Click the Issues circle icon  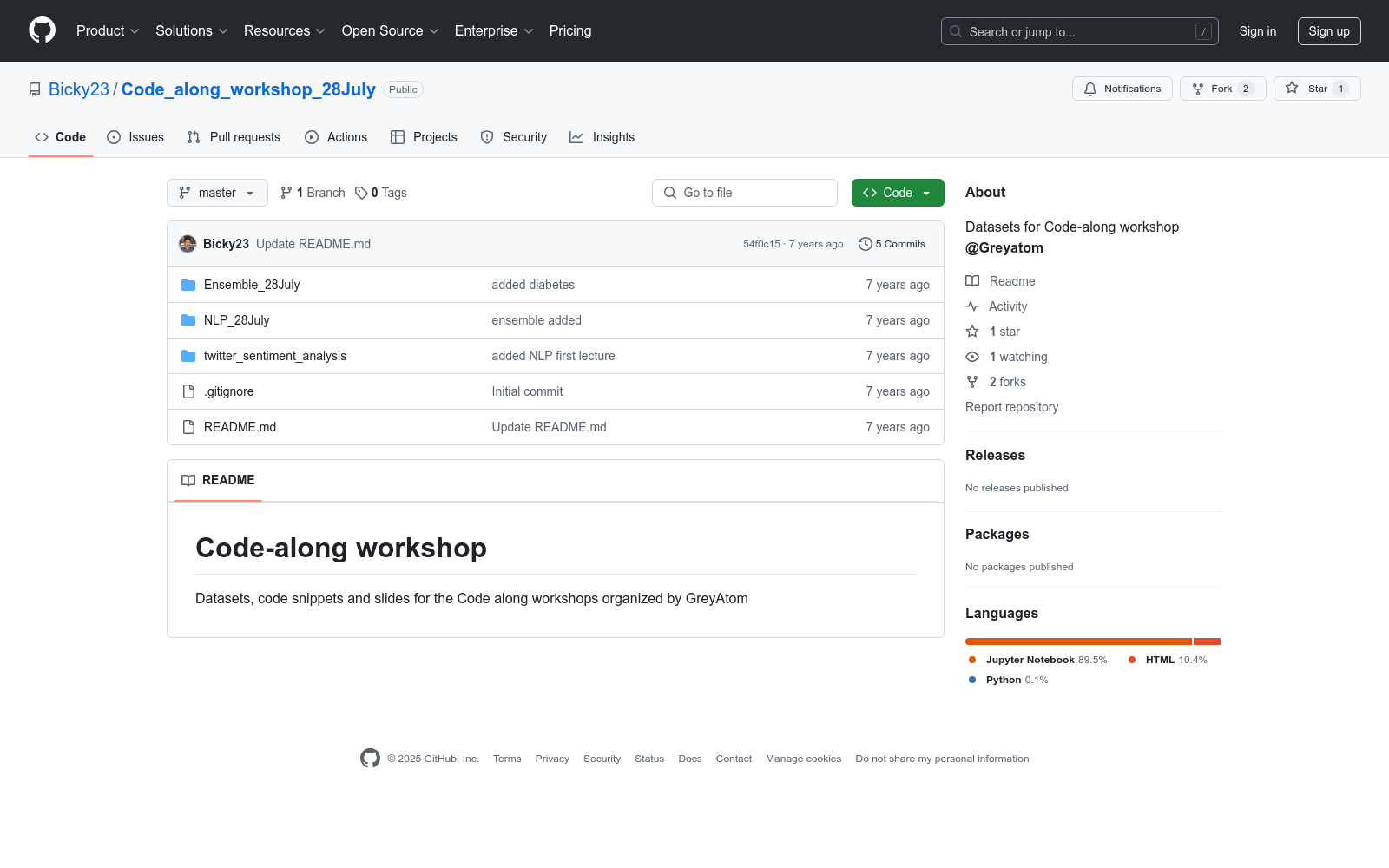pos(114,137)
